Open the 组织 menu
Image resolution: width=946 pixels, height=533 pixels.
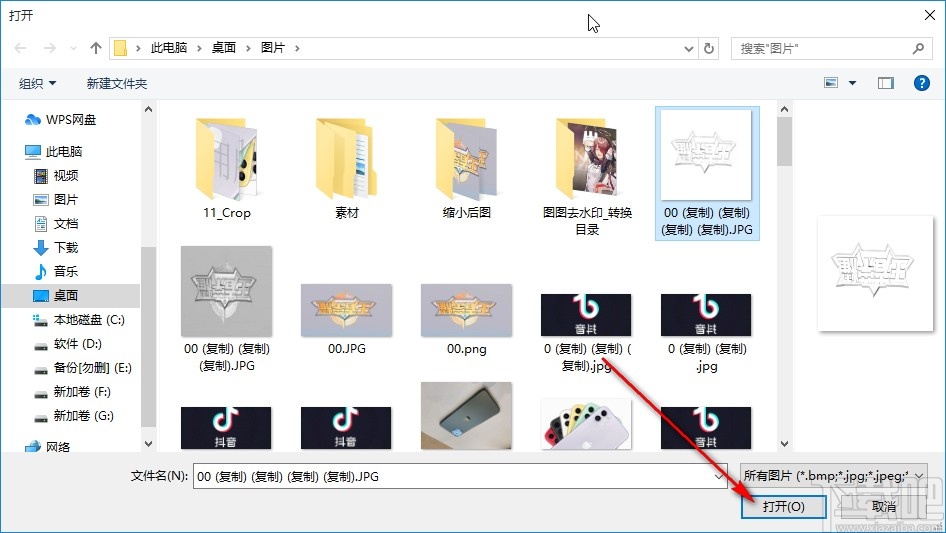[x=37, y=83]
